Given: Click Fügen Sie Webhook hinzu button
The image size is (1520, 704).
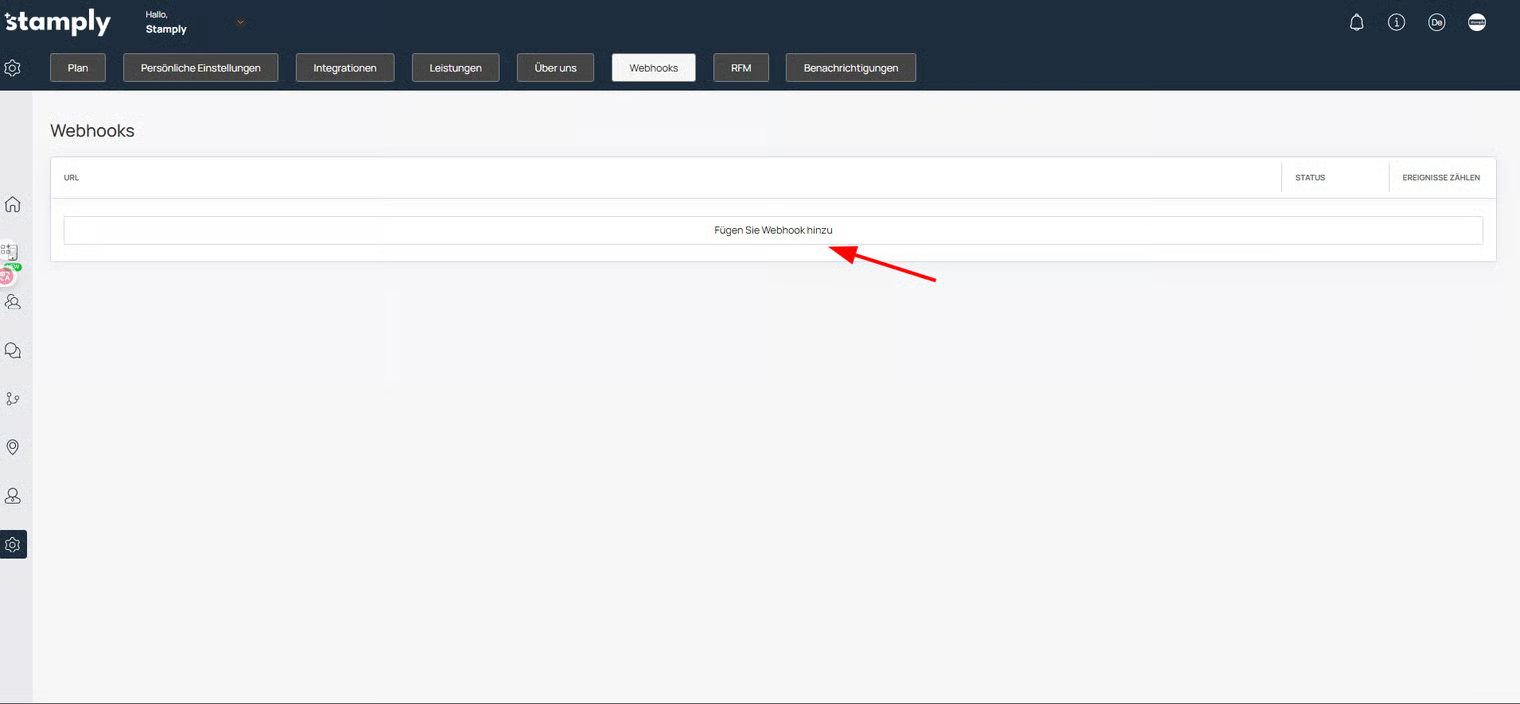Looking at the screenshot, I should [x=773, y=230].
